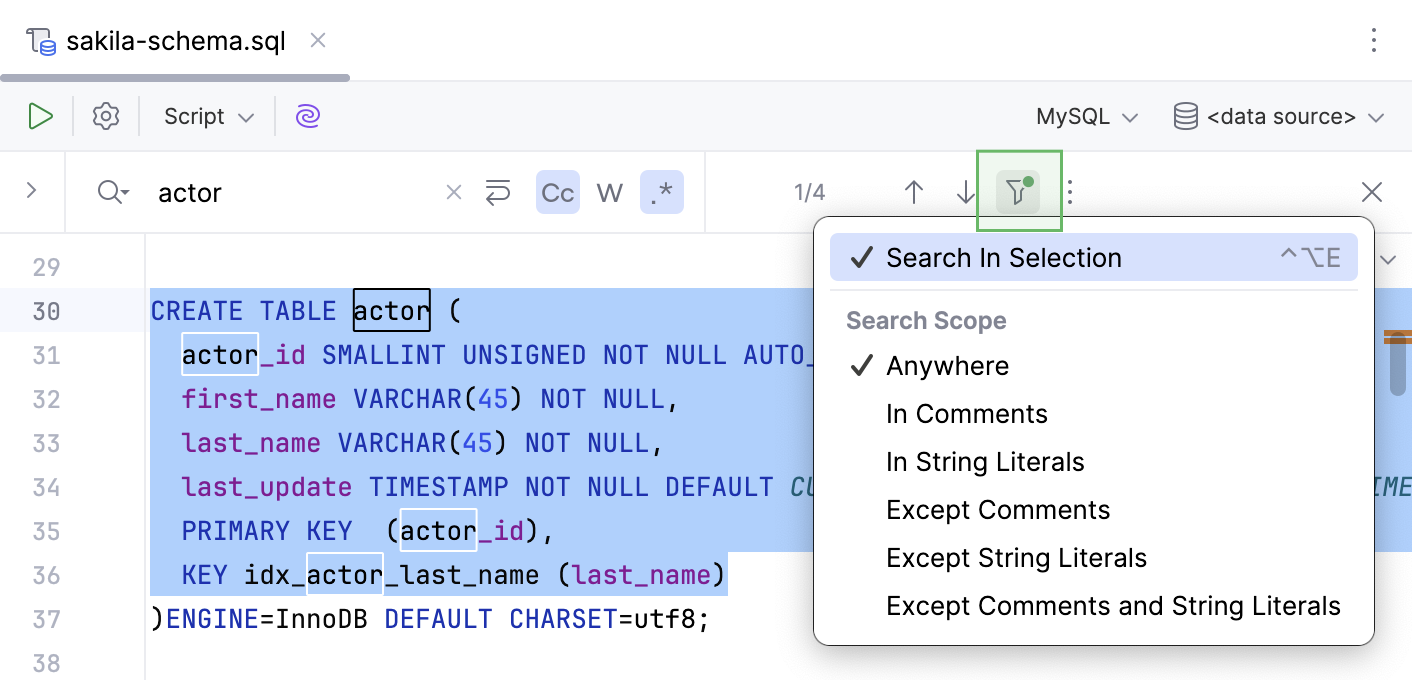
Task: Run the SQL script
Action: [41, 116]
